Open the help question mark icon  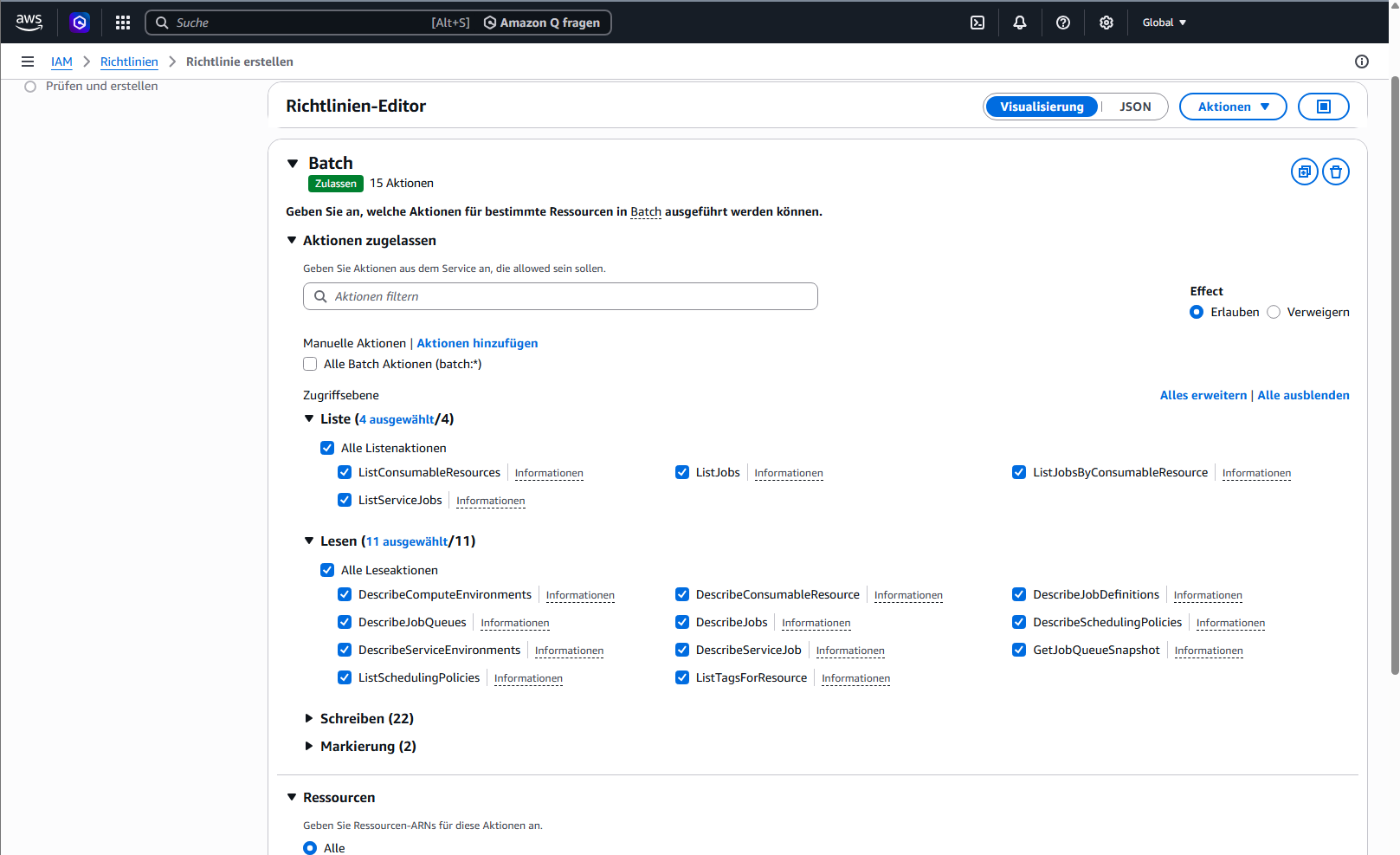(1063, 23)
